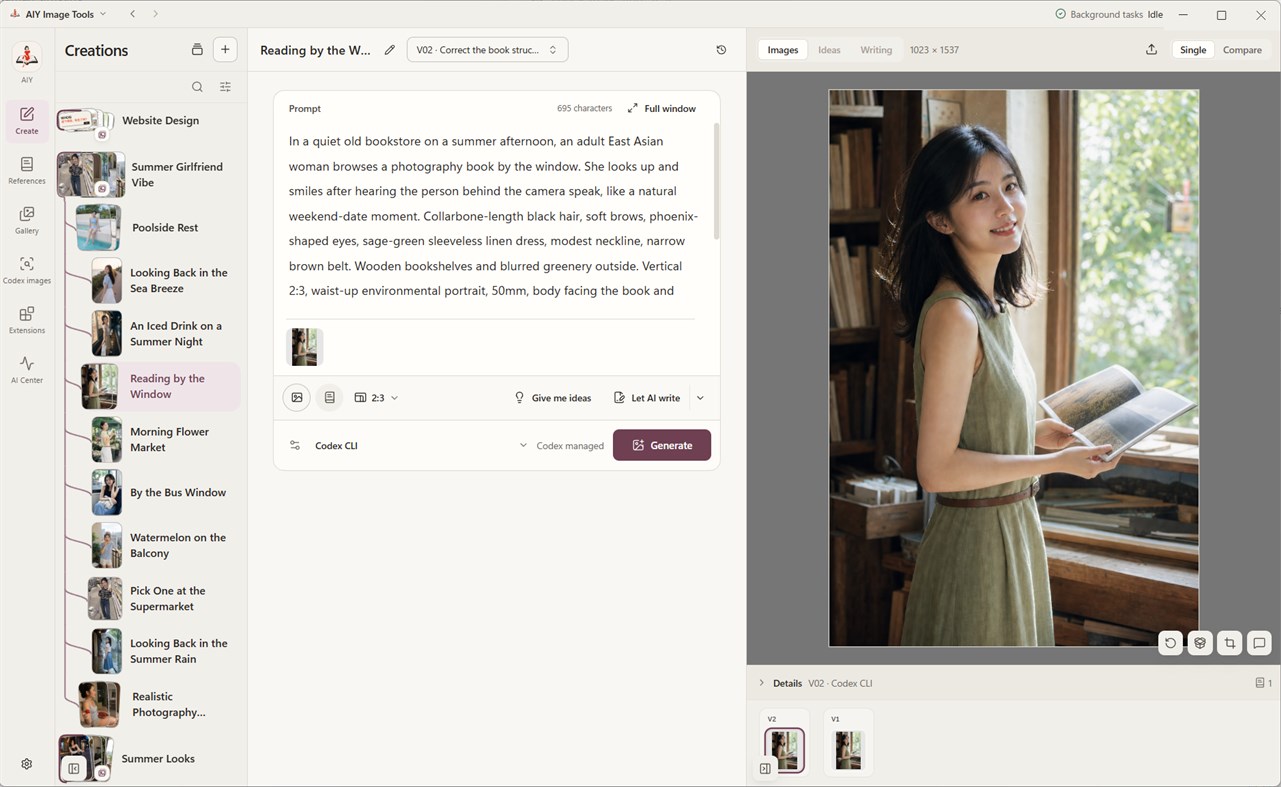
Task: Click into the prompt text field
Action: (495, 216)
